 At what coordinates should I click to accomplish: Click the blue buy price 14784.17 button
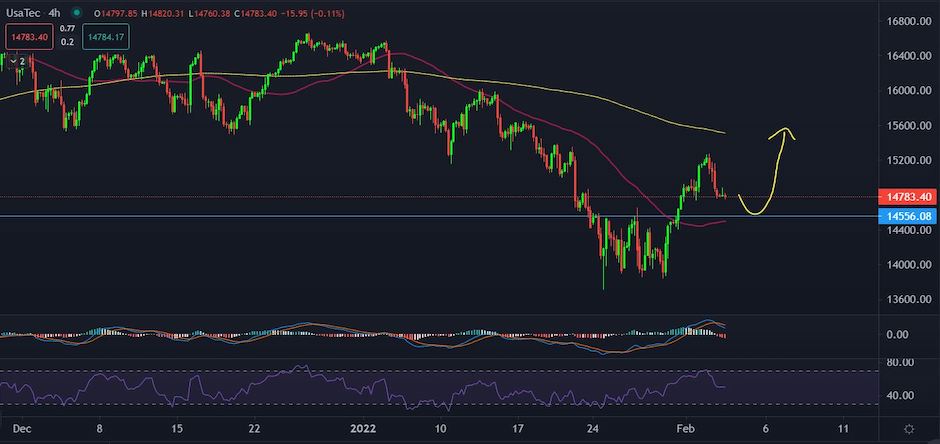coord(104,38)
